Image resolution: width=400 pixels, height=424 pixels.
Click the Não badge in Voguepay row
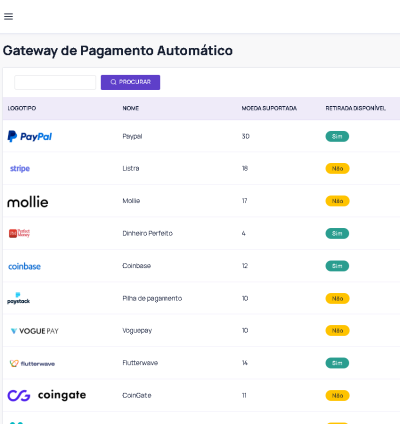(x=337, y=331)
